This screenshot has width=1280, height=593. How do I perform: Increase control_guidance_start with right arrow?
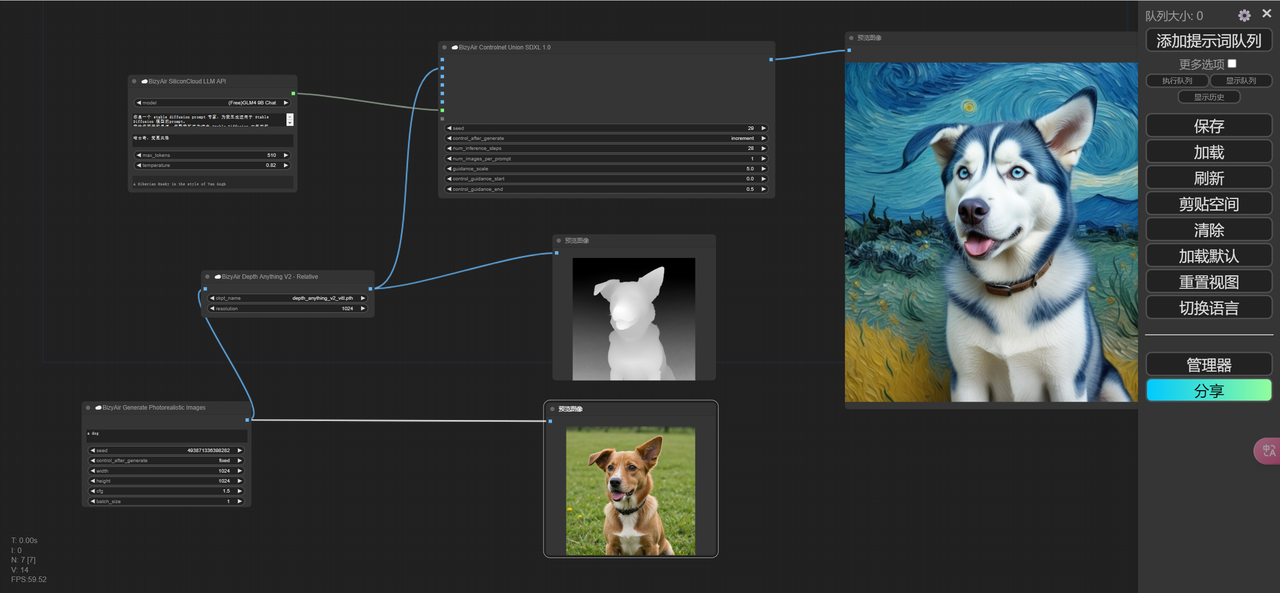[x=765, y=179]
